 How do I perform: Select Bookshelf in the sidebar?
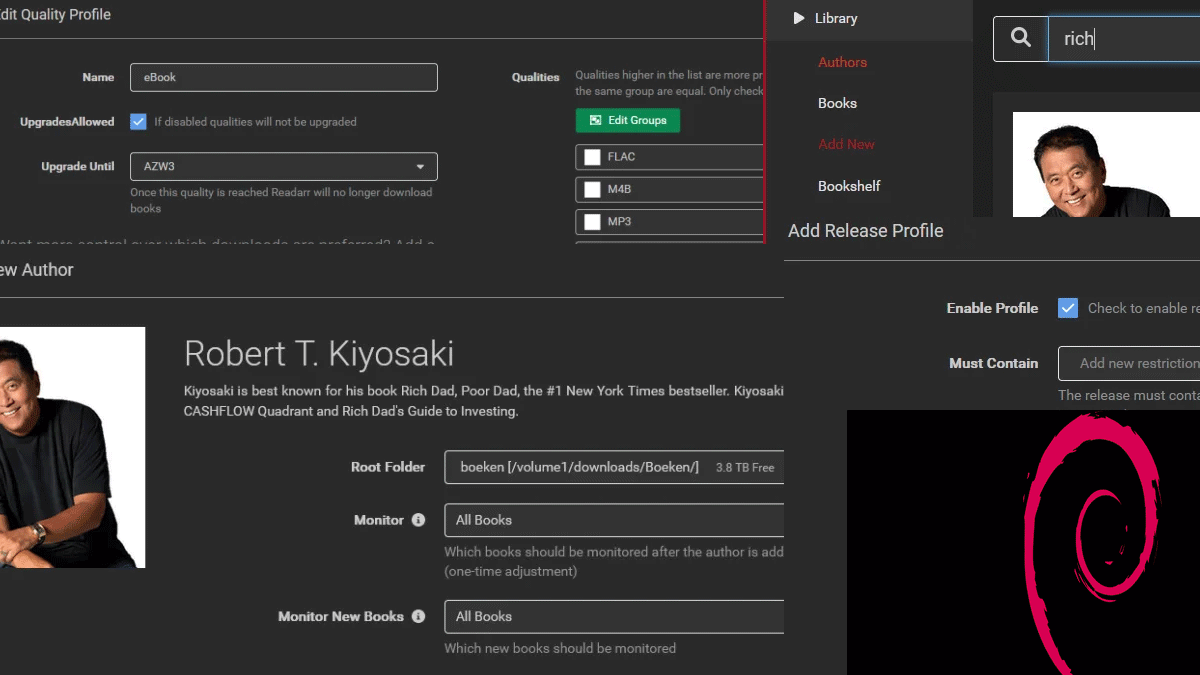click(x=849, y=186)
